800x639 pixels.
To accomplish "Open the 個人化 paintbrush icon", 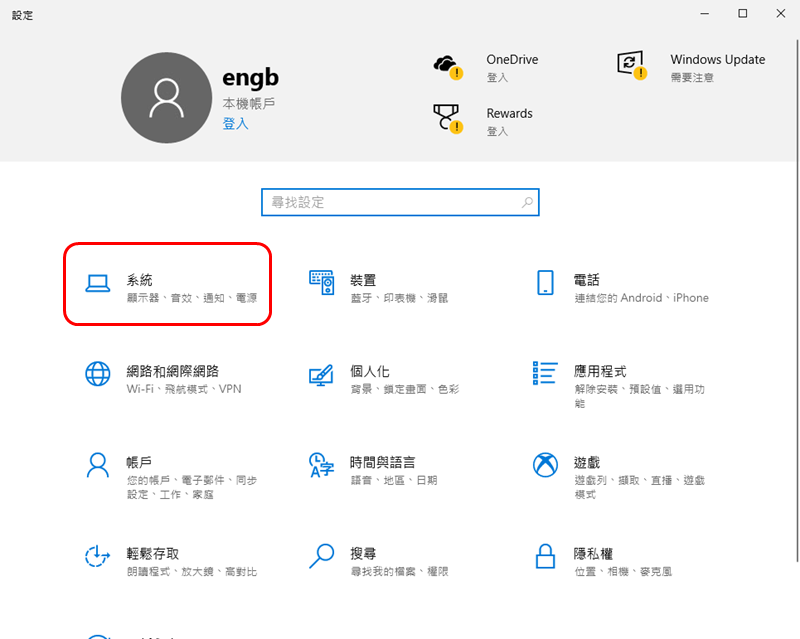I will (x=322, y=375).
